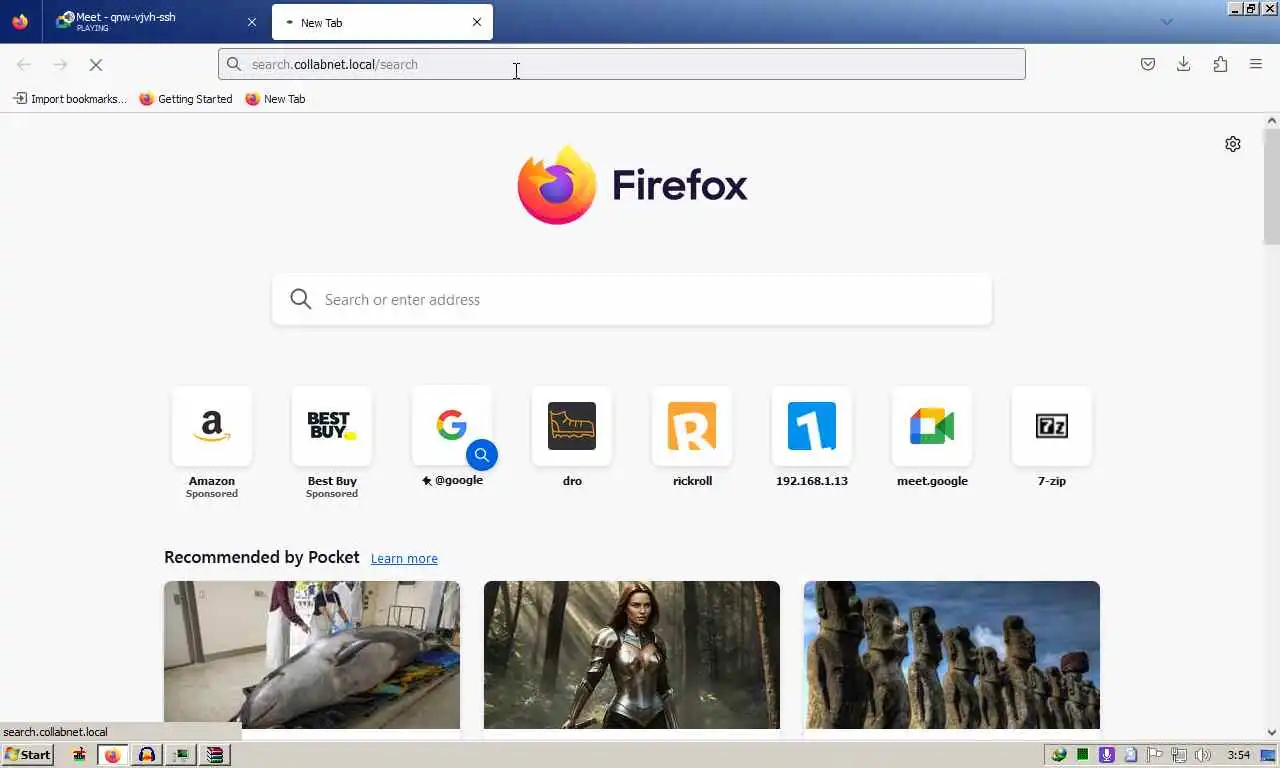Click the Firefox taskbar button
The image size is (1280, 768).
point(112,755)
